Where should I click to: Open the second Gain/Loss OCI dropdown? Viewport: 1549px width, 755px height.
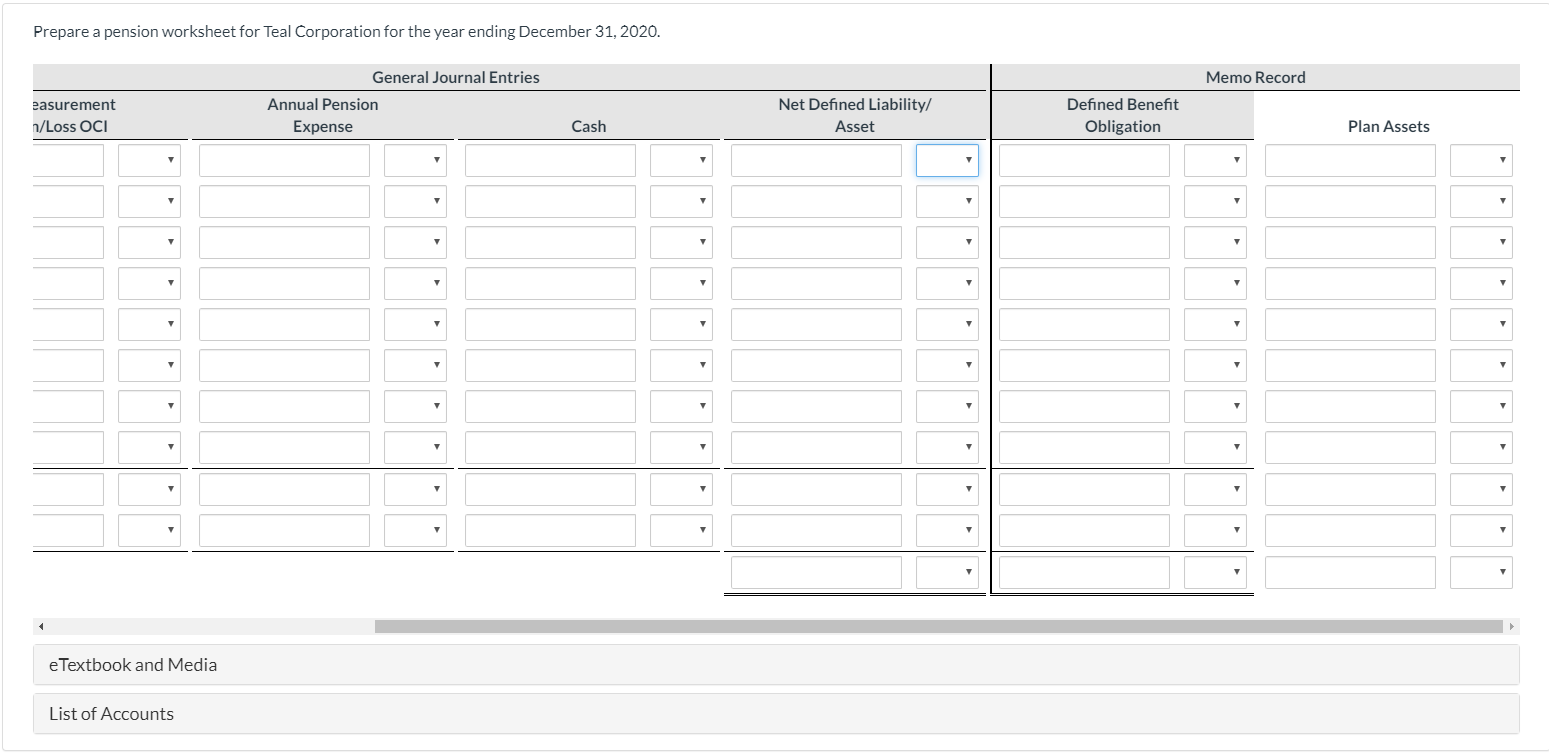coord(148,200)
